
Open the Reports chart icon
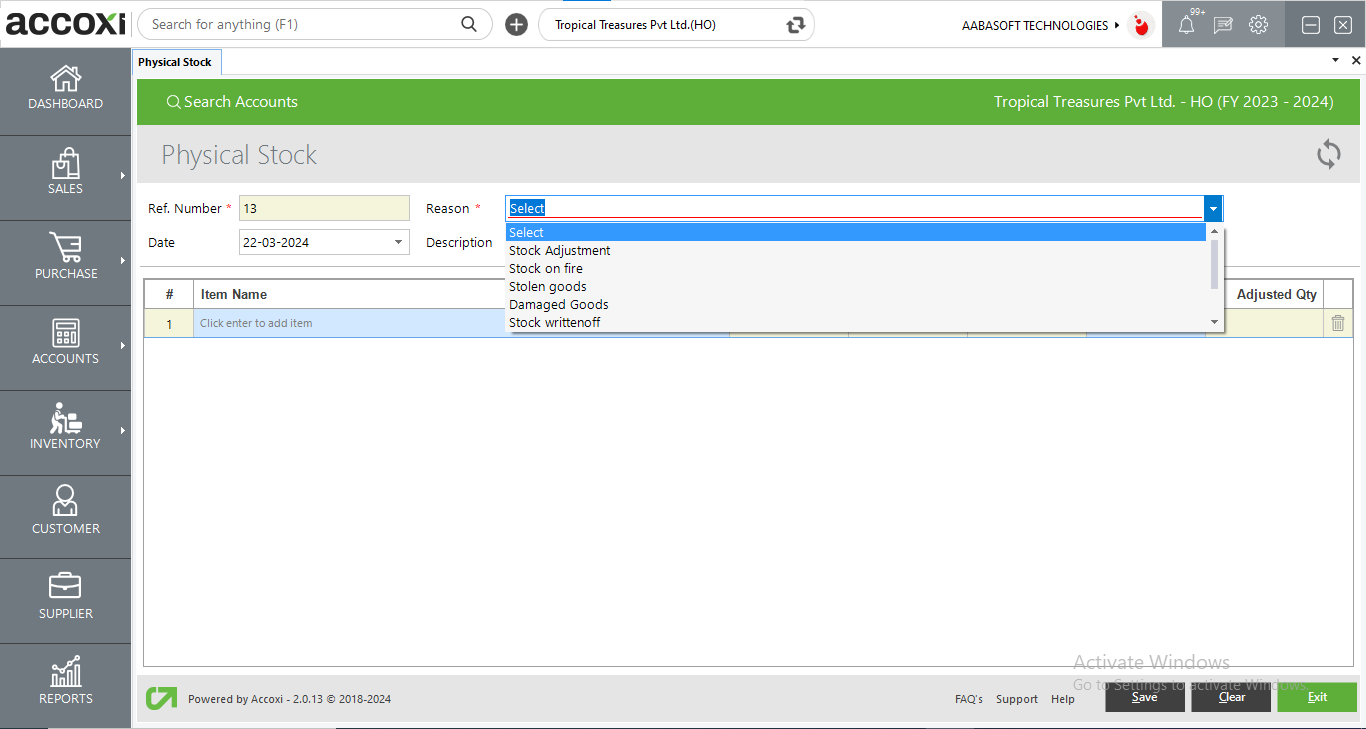click(65, 673)
